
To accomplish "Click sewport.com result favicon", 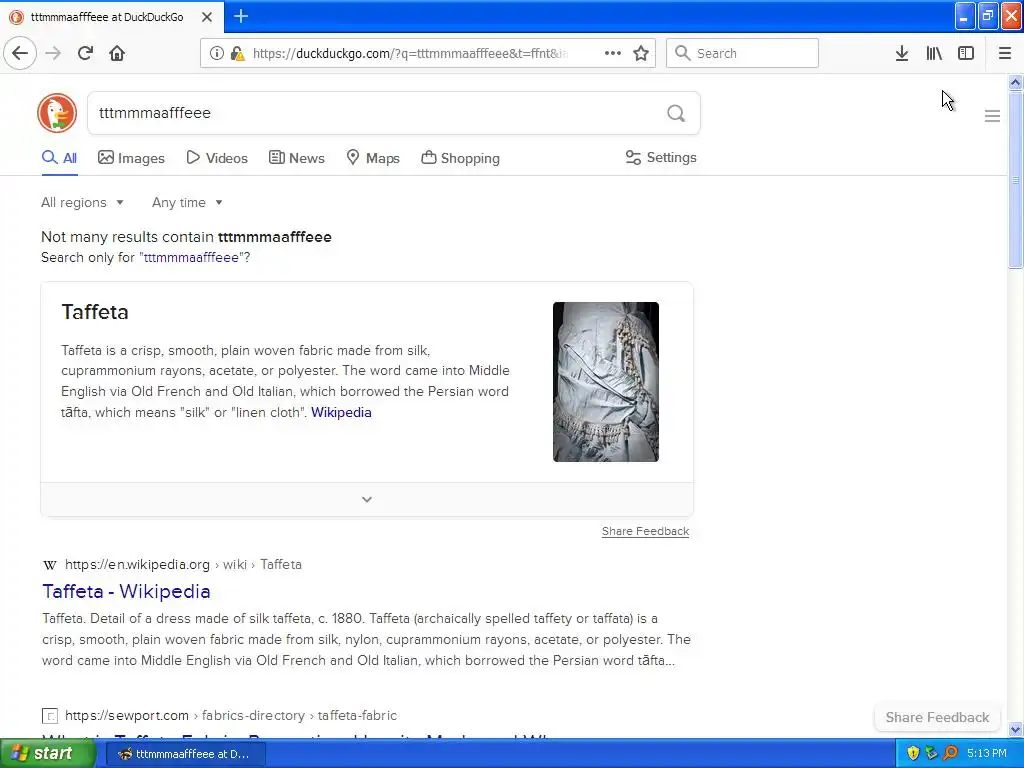I will 50,716.
